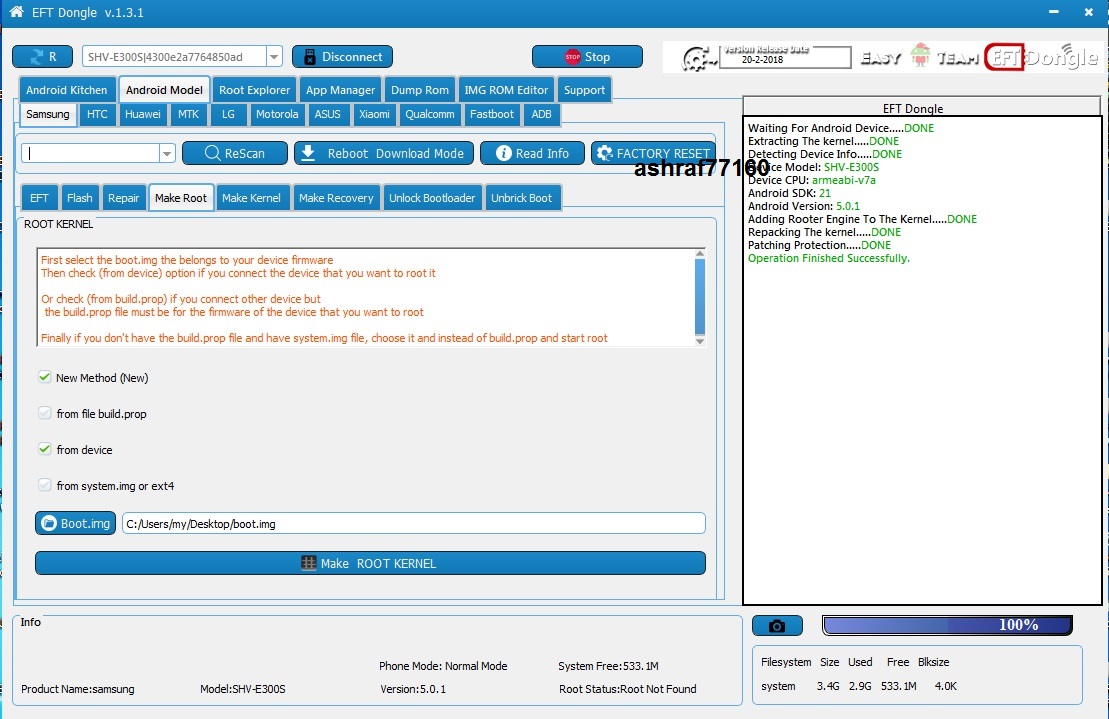Select the LG brand tab
The width and height of the screenshot is (1109, 719).
pyautogui.click(x=228, y=114)
